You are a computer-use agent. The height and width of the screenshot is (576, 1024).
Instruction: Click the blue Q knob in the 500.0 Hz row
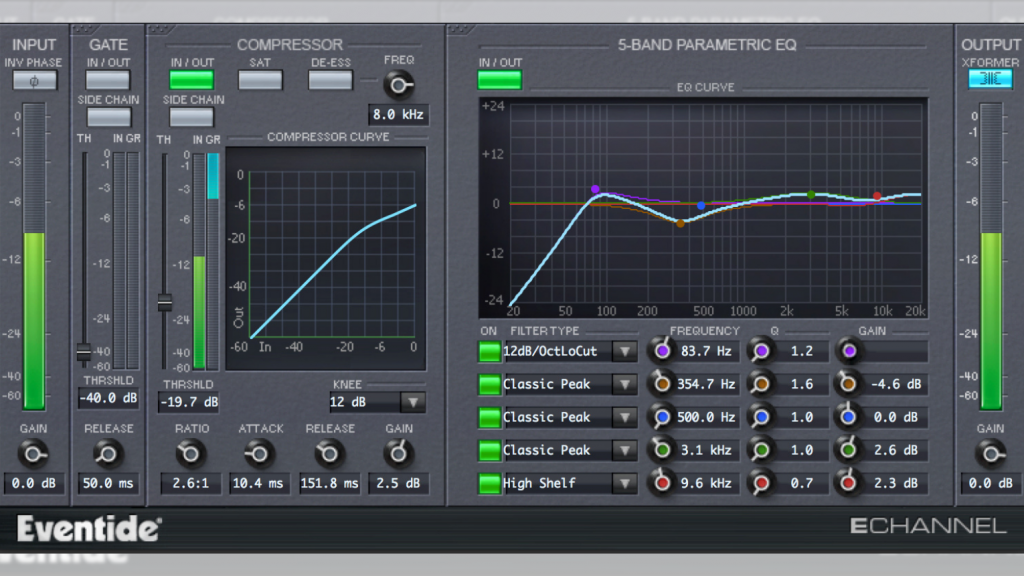click(761, 417)
